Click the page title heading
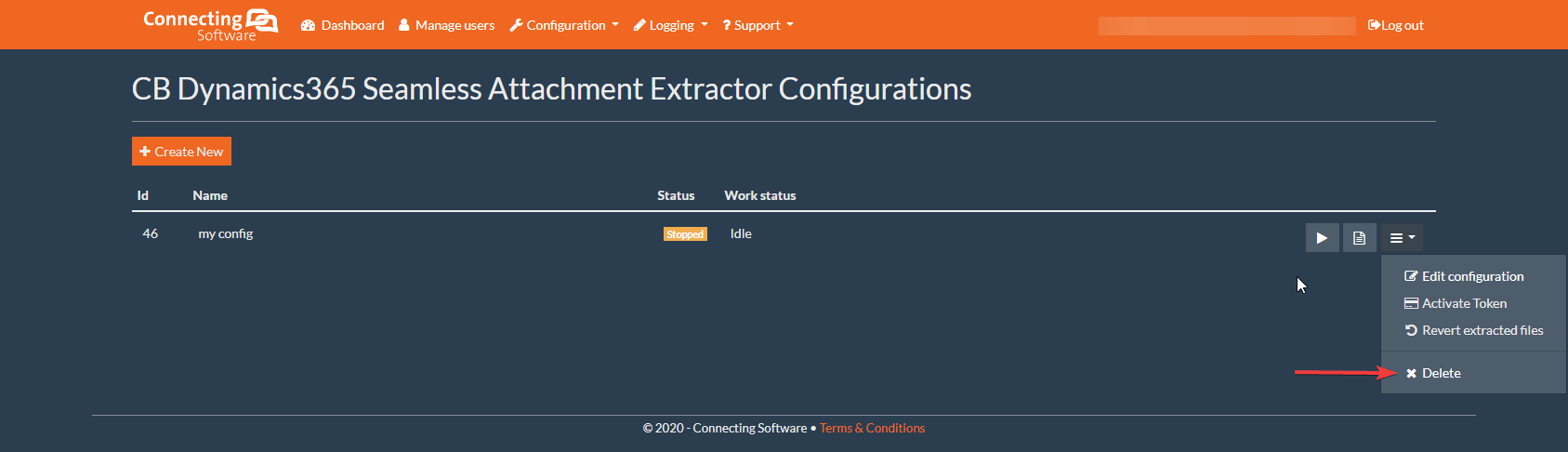The image size is (1568, 452). coord(552,89)
